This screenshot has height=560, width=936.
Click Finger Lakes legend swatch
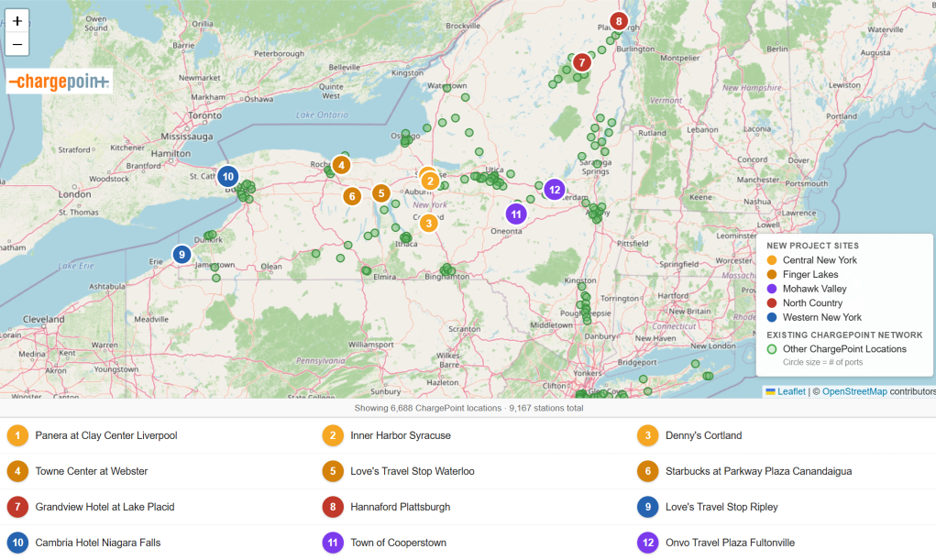772,275
